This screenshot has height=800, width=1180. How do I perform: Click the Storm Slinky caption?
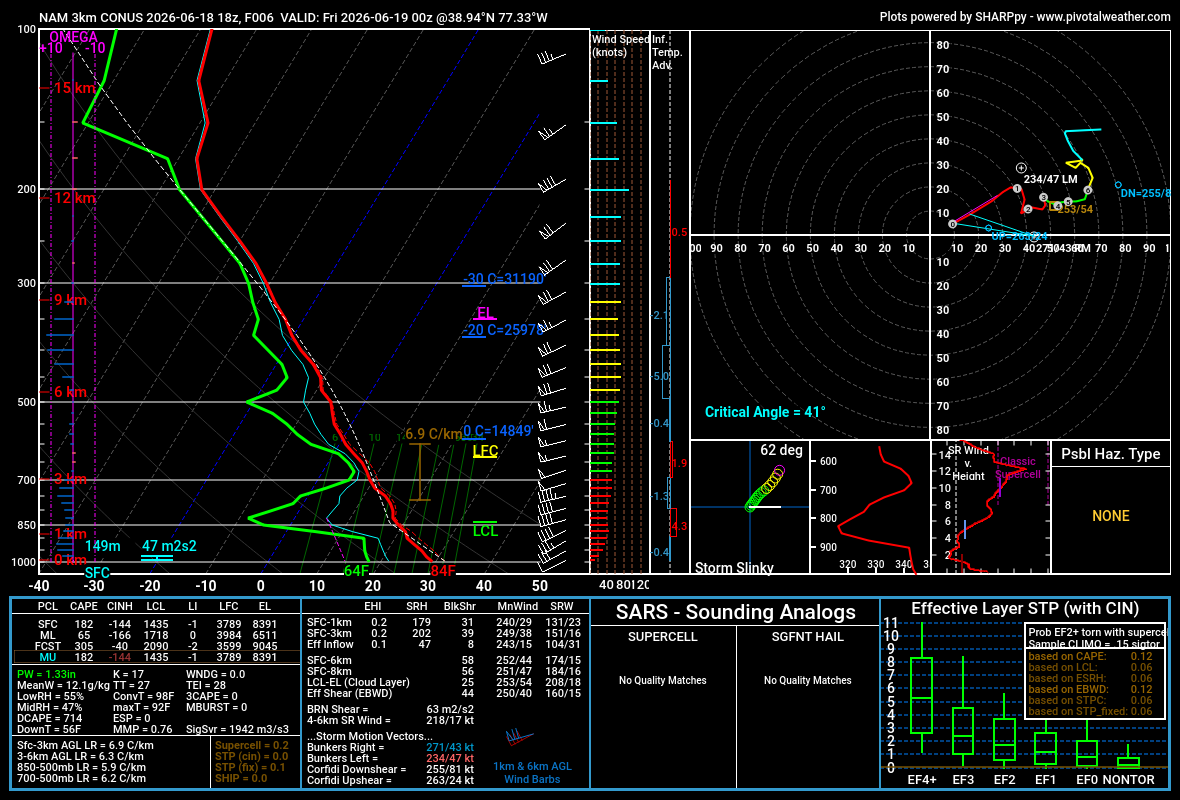tap(734, 567)
